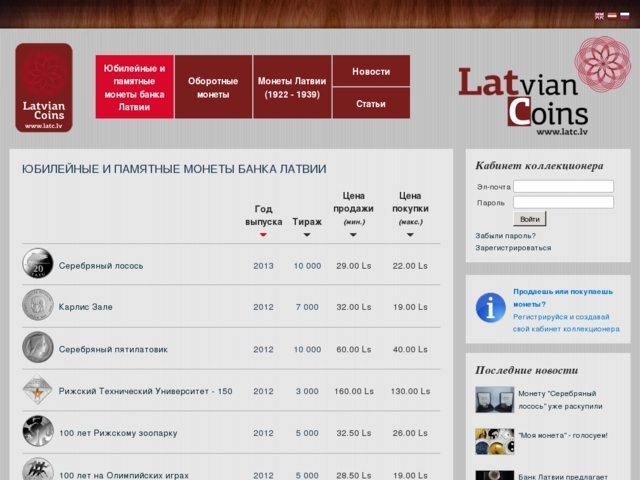Click Забыли пароль? link
The image size is (640, 480).
pyautogui.click(x=505, y=236)
